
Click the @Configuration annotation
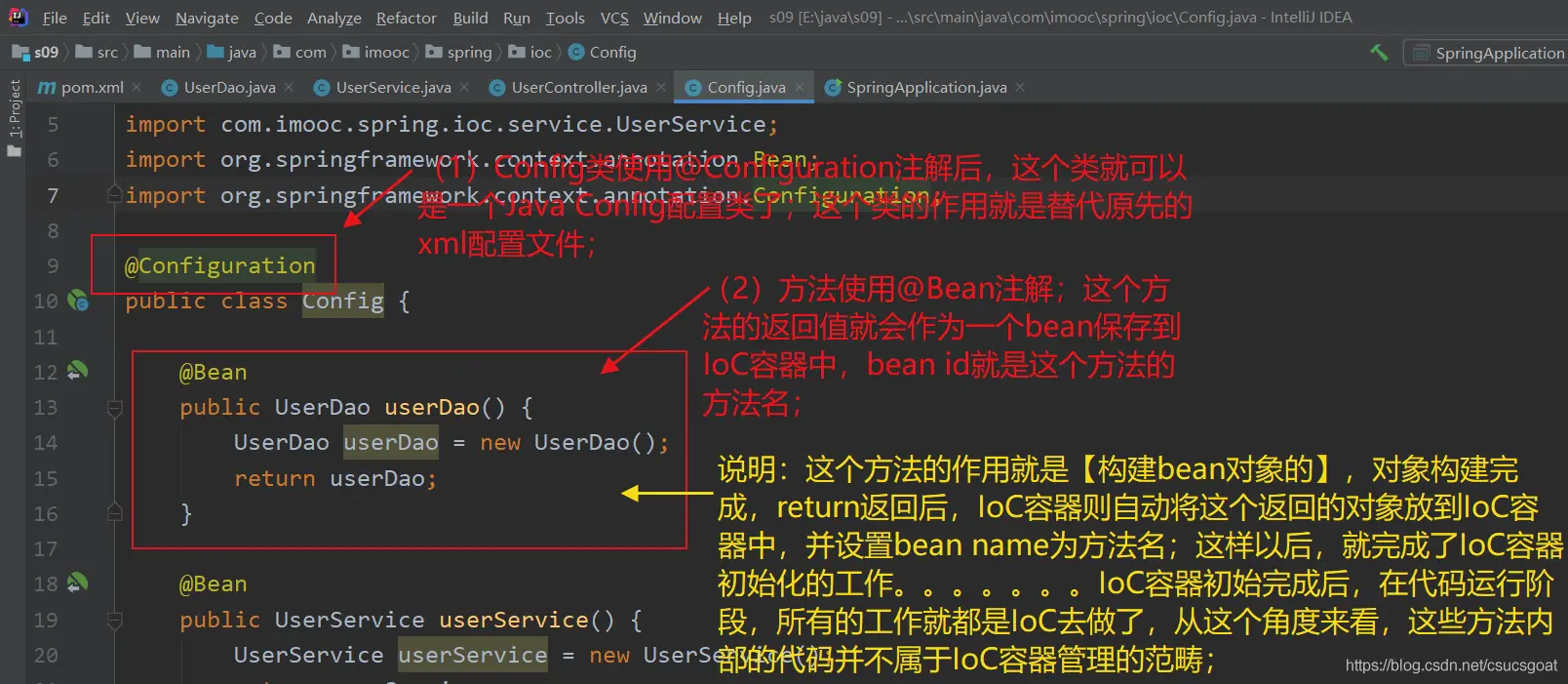pyautogui.click(x=220, y=265)
